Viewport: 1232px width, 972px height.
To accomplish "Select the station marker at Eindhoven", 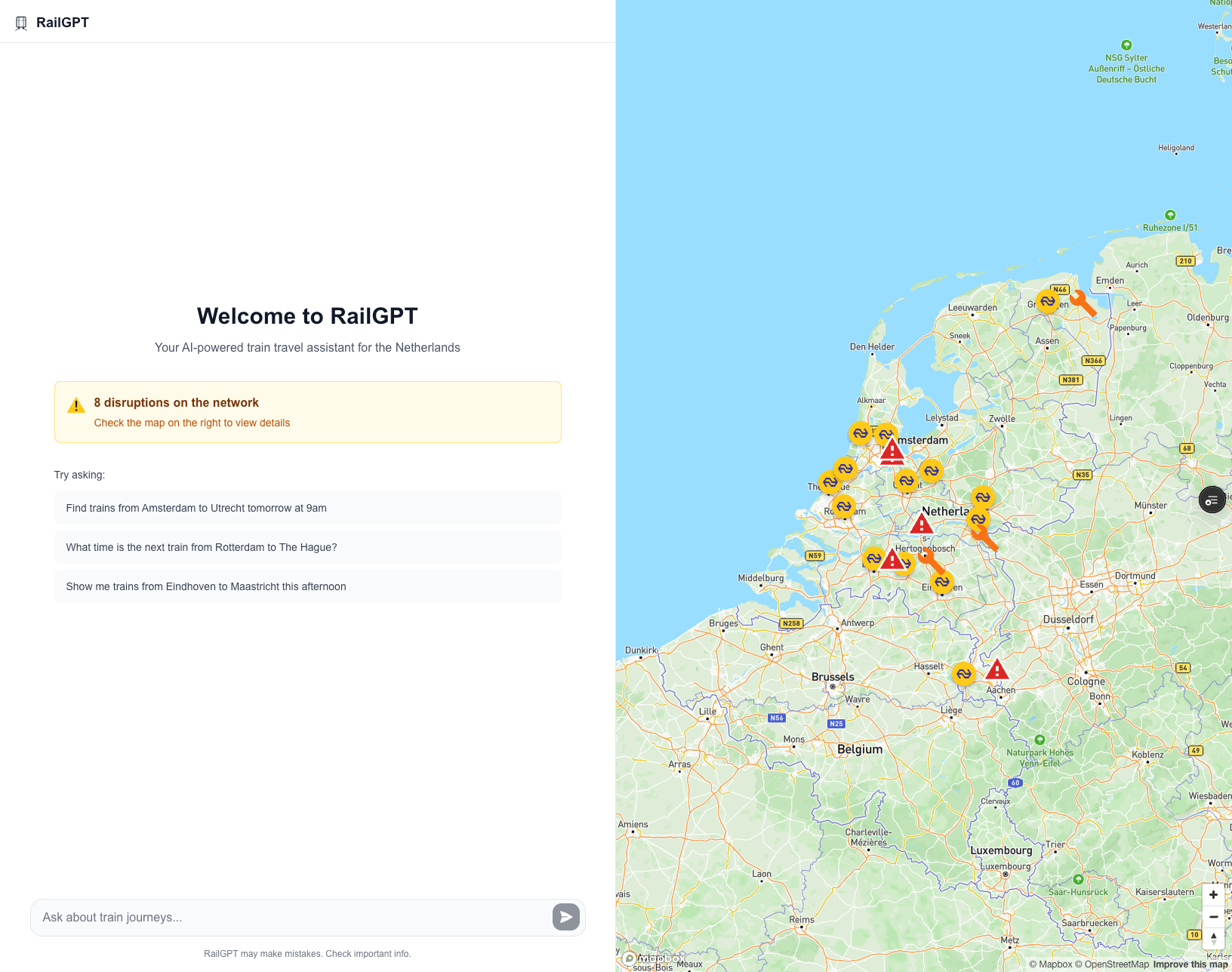I will pos(941,582).
